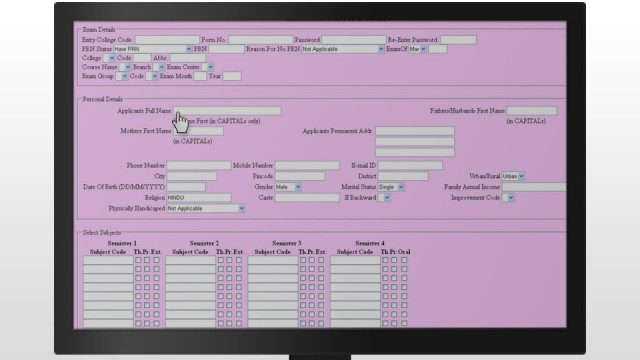Click the Exam Month field
Viewport: 640px width, 360px height.
pos(200,76)
